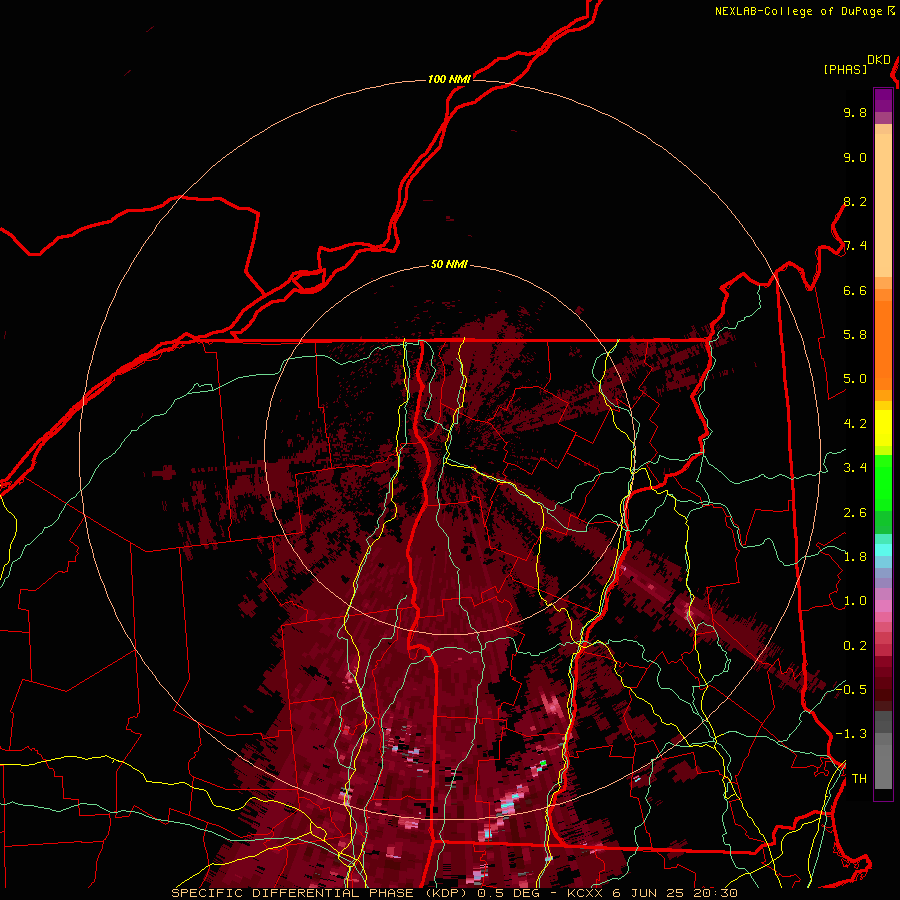This screenshot has height=900, width=900.
Task: Click the KCXX radar site identifier
Action: coord(584,893)
